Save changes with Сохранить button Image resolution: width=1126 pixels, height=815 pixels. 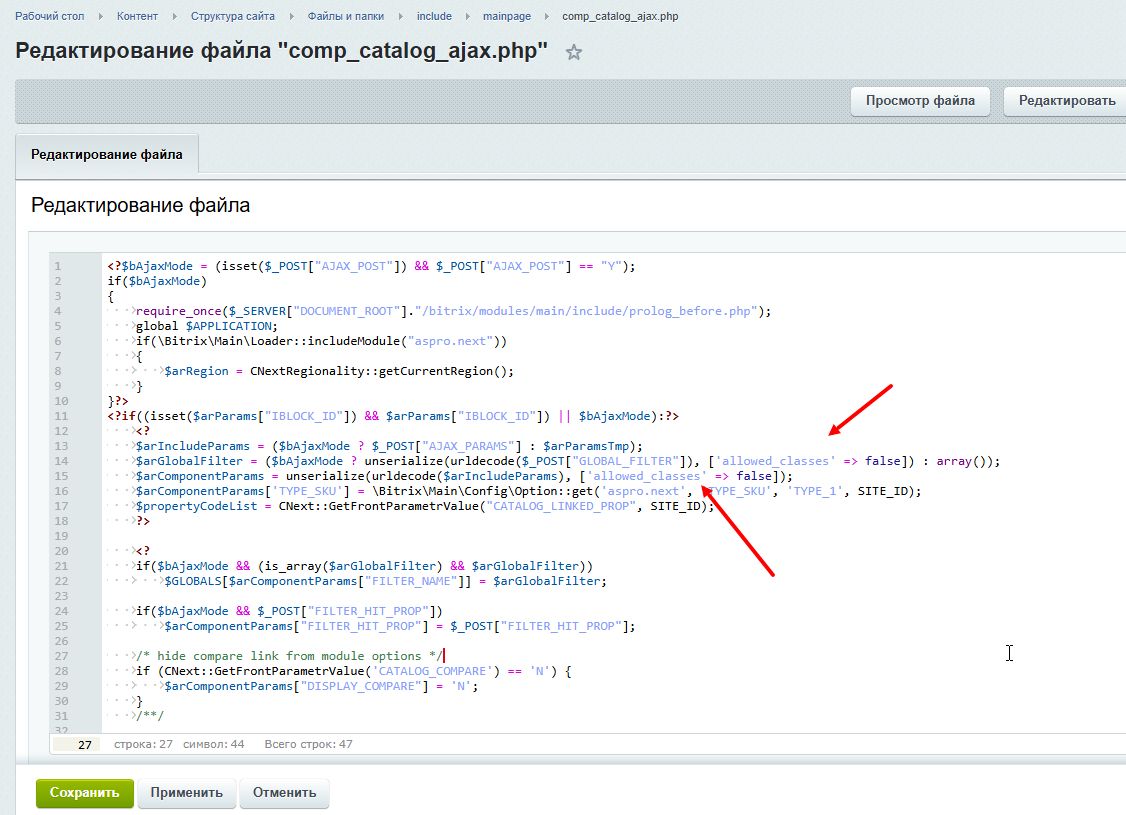point(84,793)
